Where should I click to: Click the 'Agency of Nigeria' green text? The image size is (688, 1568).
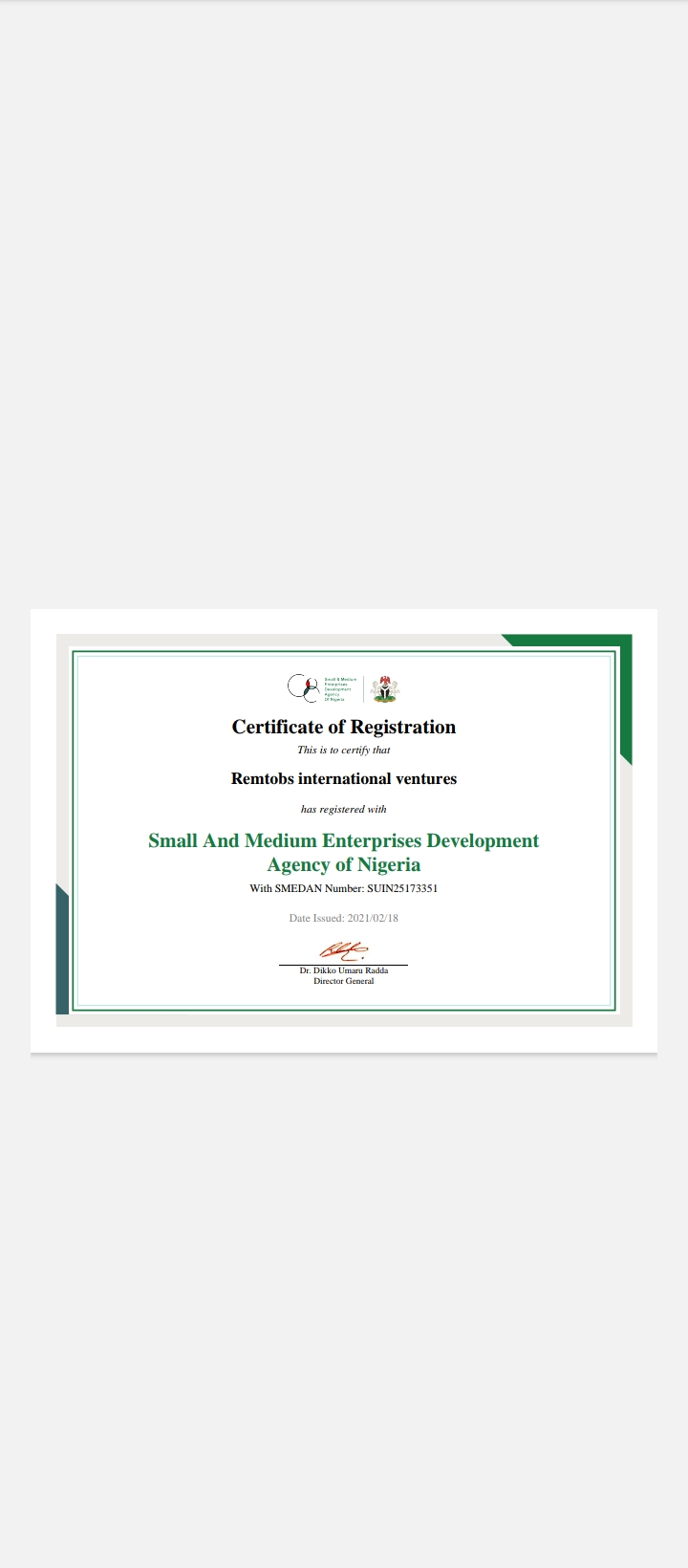pyautogui.click(x=344, y=865)
